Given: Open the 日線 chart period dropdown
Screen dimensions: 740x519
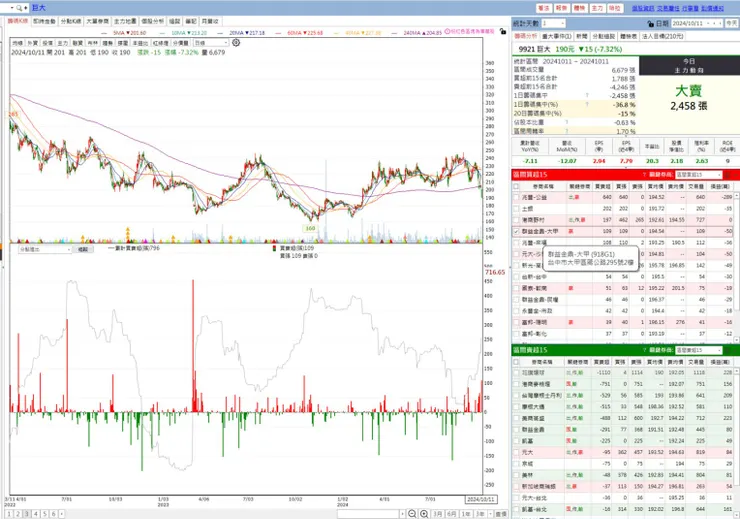Looking at the screenshot, I should coord(211,43).
